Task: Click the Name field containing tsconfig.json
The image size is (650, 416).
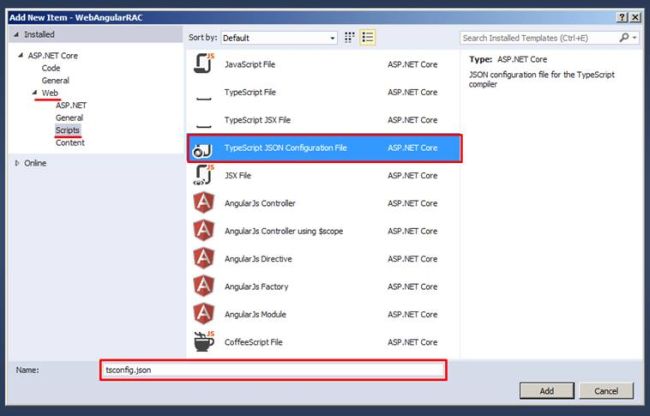Action: click(273, 370)
